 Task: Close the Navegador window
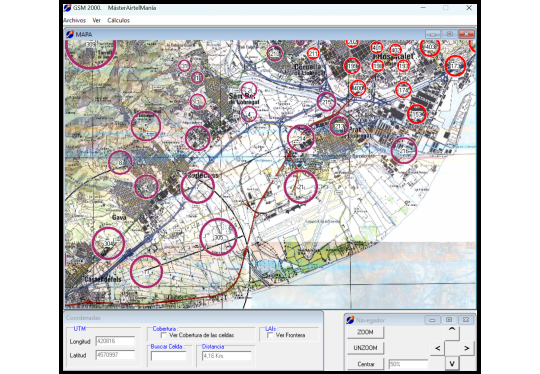(x=466, y=320)
